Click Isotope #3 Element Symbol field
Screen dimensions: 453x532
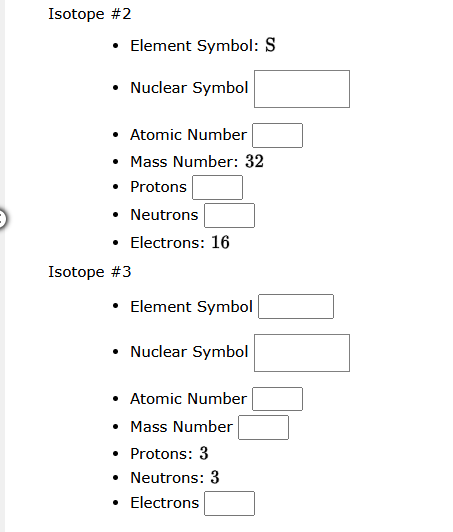(296, 306)
